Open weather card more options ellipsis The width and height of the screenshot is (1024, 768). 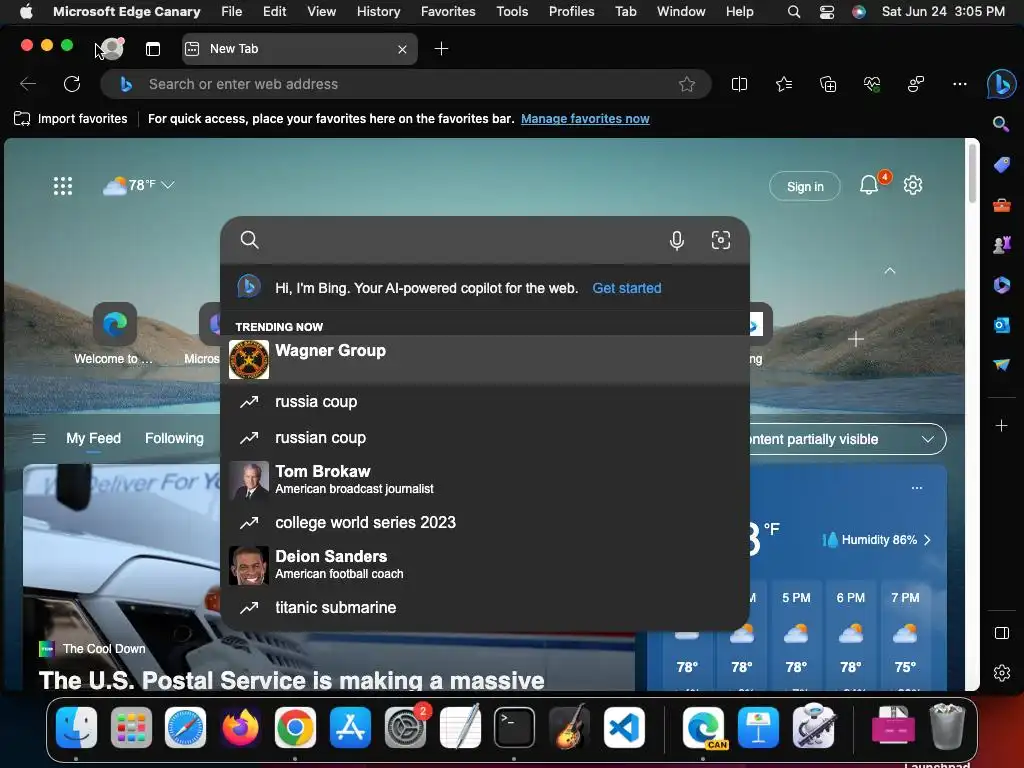point(916,488)
